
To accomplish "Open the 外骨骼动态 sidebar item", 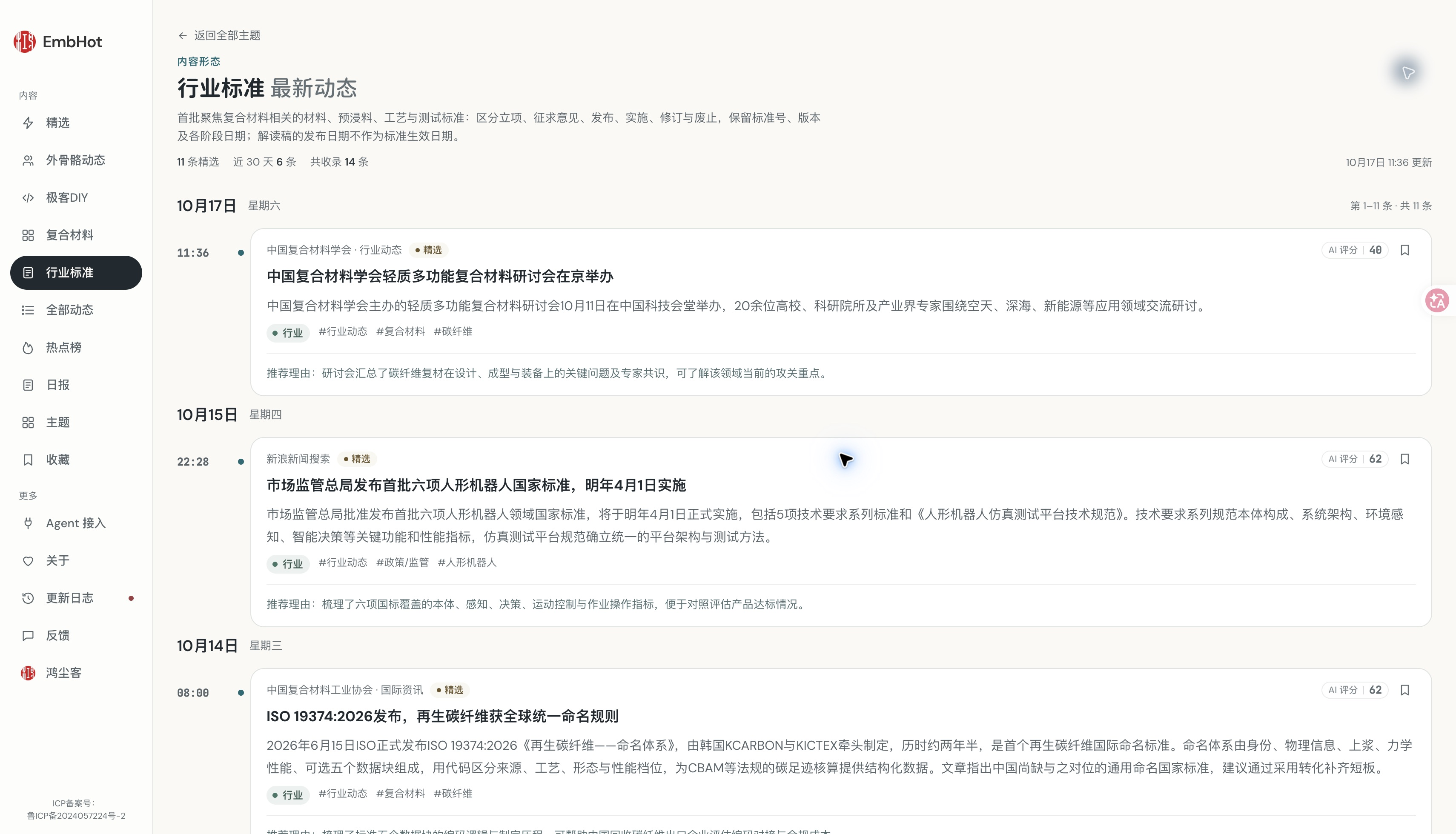I will [76, 160].
